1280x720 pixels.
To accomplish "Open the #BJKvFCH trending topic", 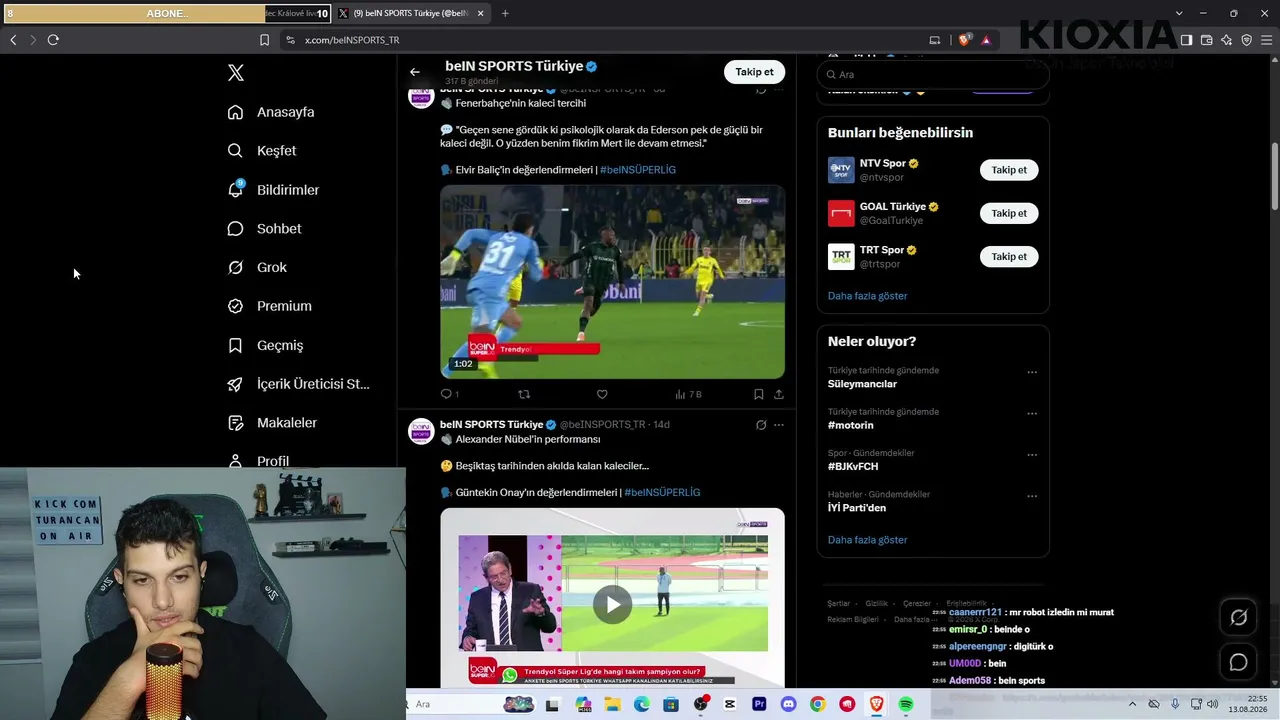I will pyautogui.click(x=853, y=467).
